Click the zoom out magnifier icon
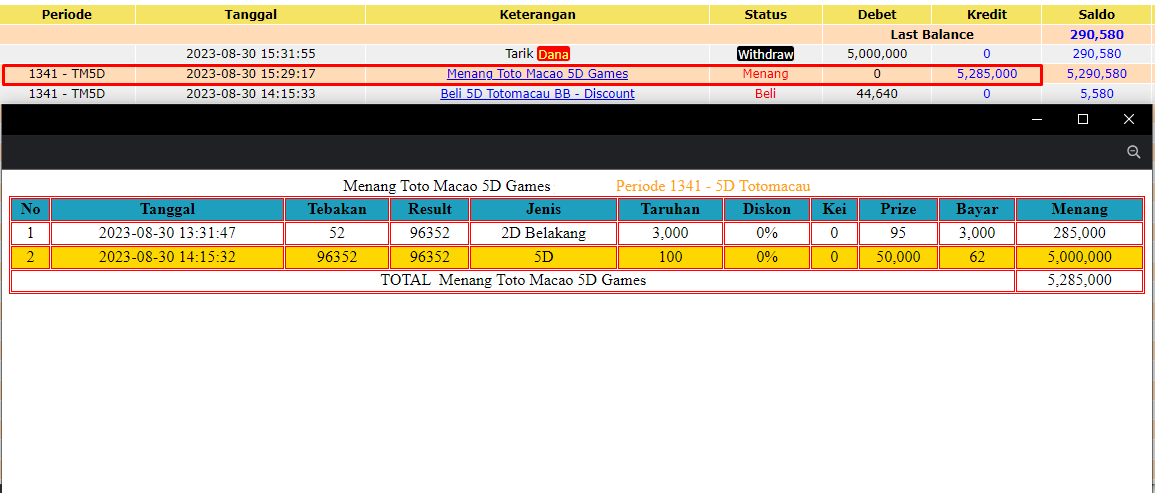This screenshot has width=1155, height=493. point(1134,152)
